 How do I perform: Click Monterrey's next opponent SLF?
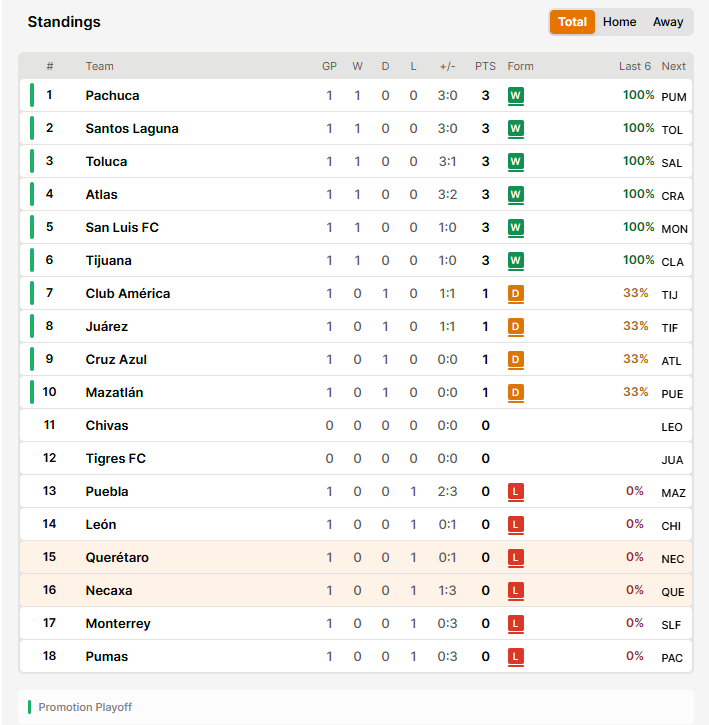coord(671,625)
